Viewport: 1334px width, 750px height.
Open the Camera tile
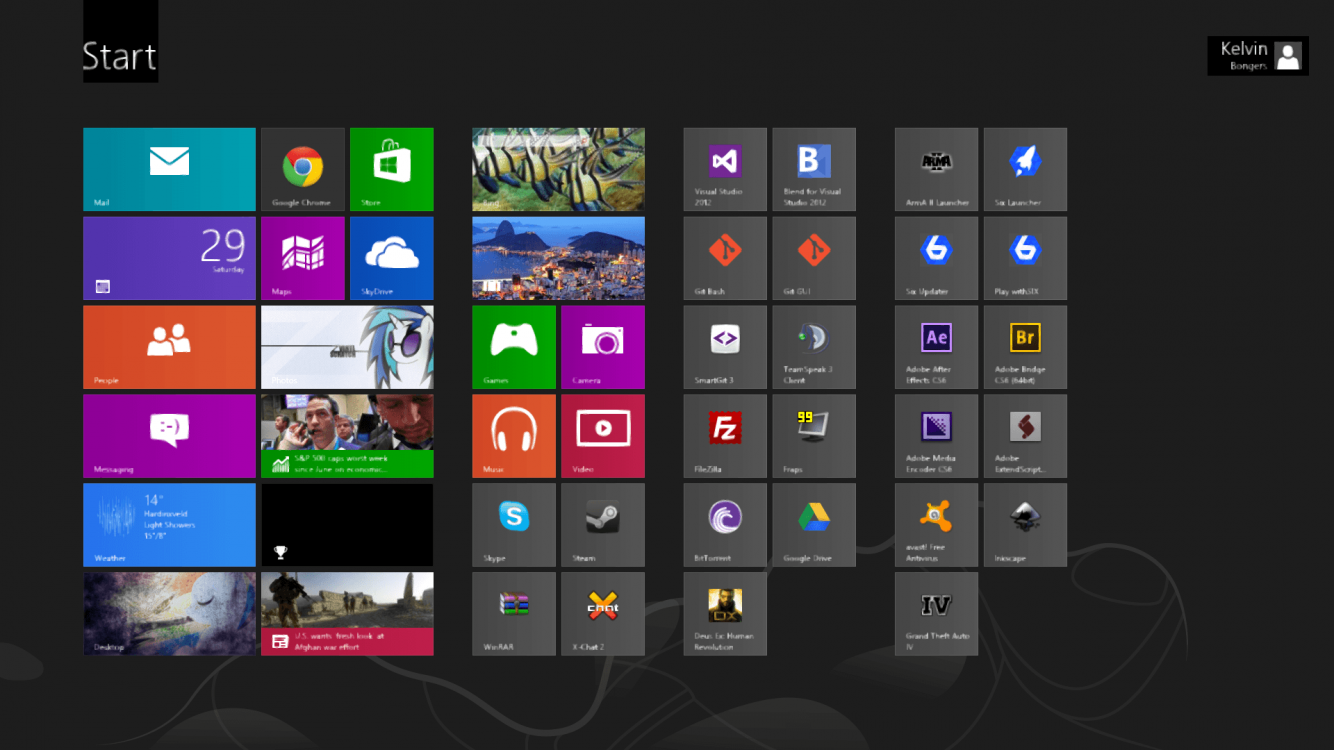[x=602, y=347]
